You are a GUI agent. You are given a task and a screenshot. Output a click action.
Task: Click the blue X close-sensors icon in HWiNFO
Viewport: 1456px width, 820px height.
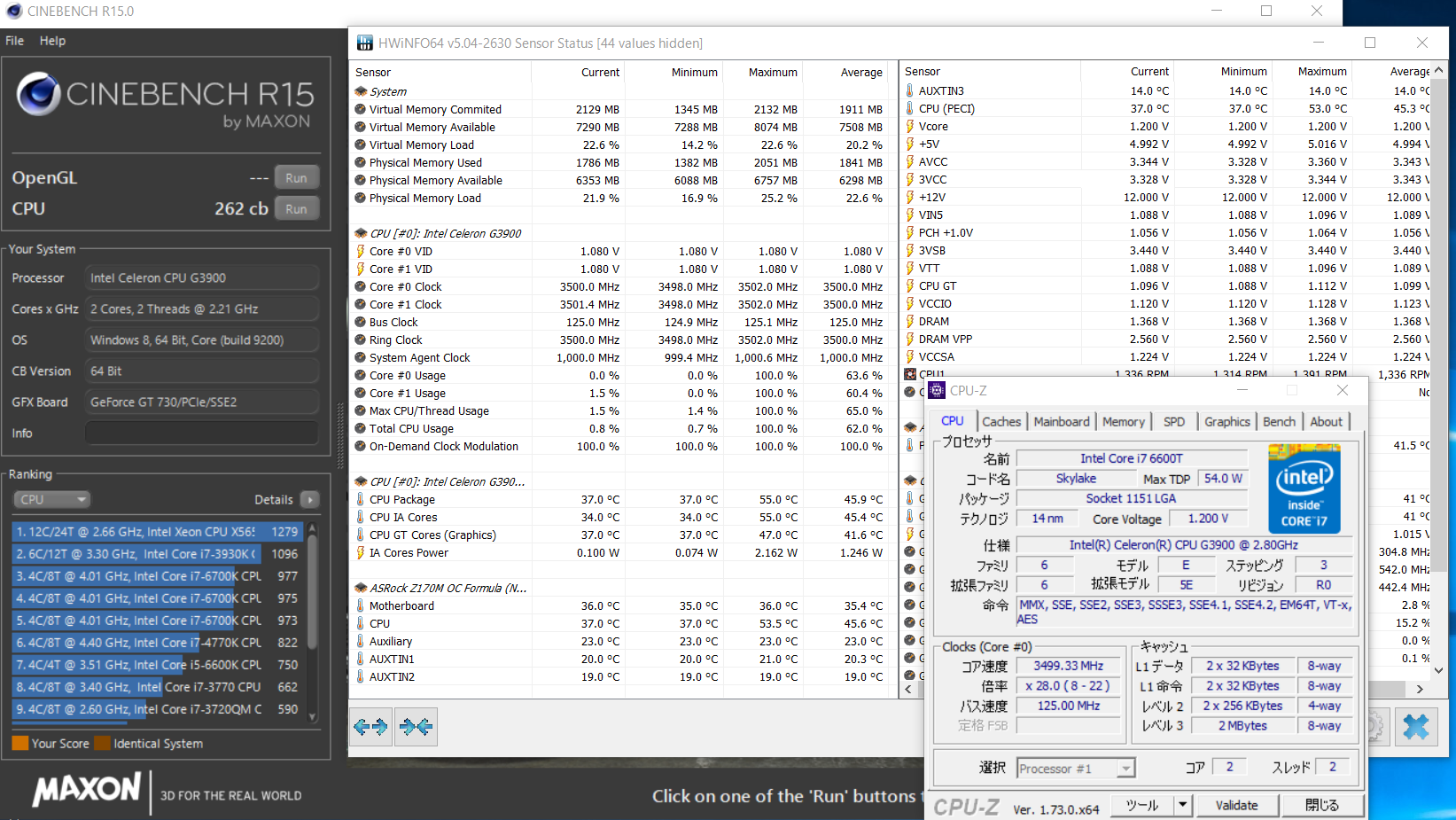1415,728
